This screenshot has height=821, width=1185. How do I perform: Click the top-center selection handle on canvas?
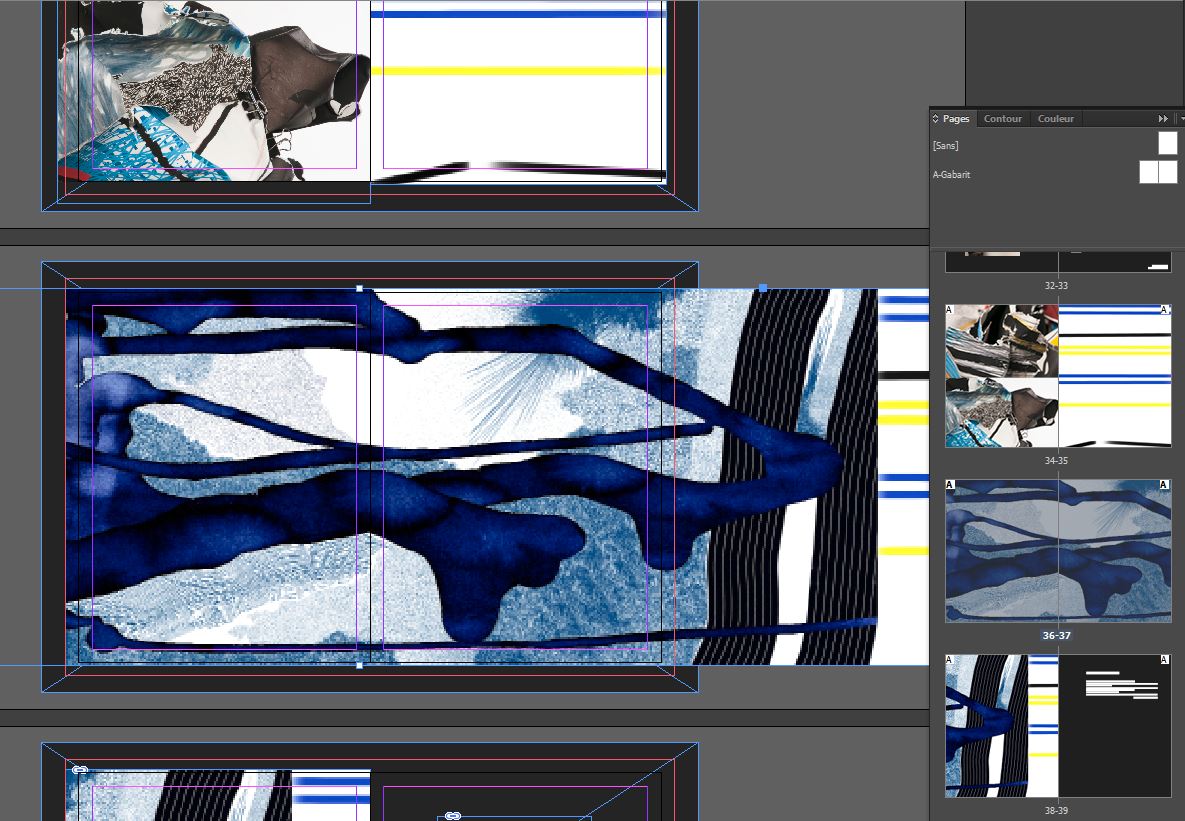tap(360, 289)
